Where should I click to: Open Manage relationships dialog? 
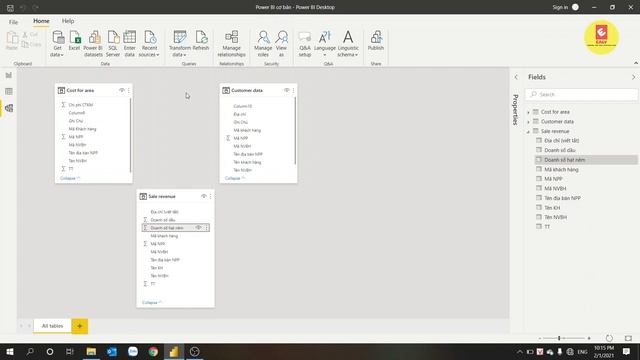pyautogui.click(x=231, y=44)
